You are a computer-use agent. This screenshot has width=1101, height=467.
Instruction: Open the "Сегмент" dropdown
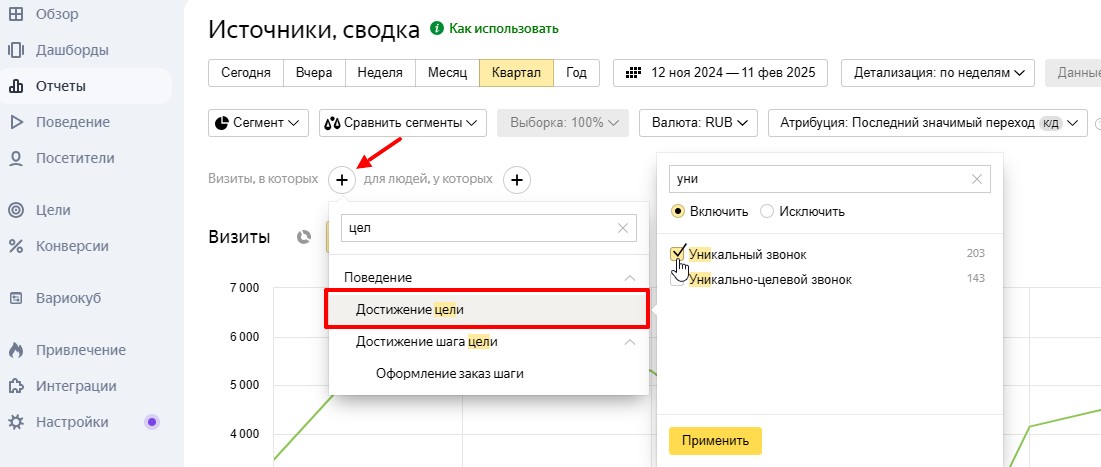[258, 123]
